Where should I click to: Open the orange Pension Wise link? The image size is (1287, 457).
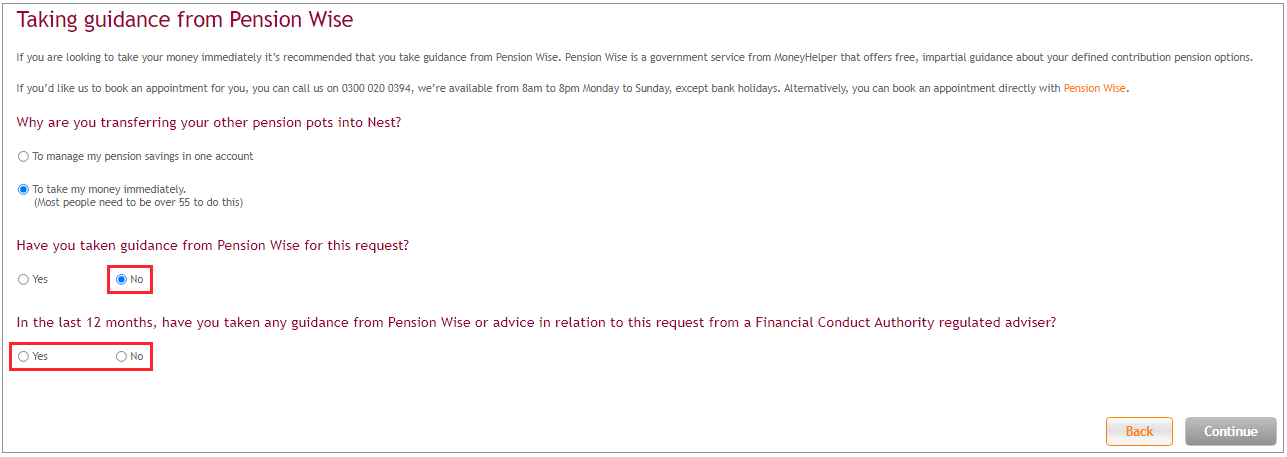click(1094, 88)
